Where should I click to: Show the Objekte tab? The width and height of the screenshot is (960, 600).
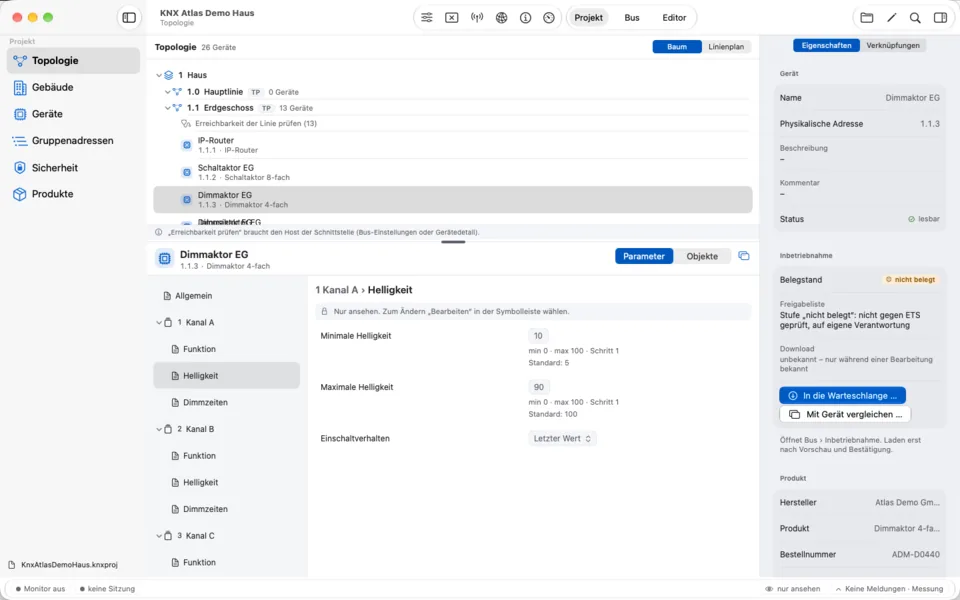(x=702, y=256)
